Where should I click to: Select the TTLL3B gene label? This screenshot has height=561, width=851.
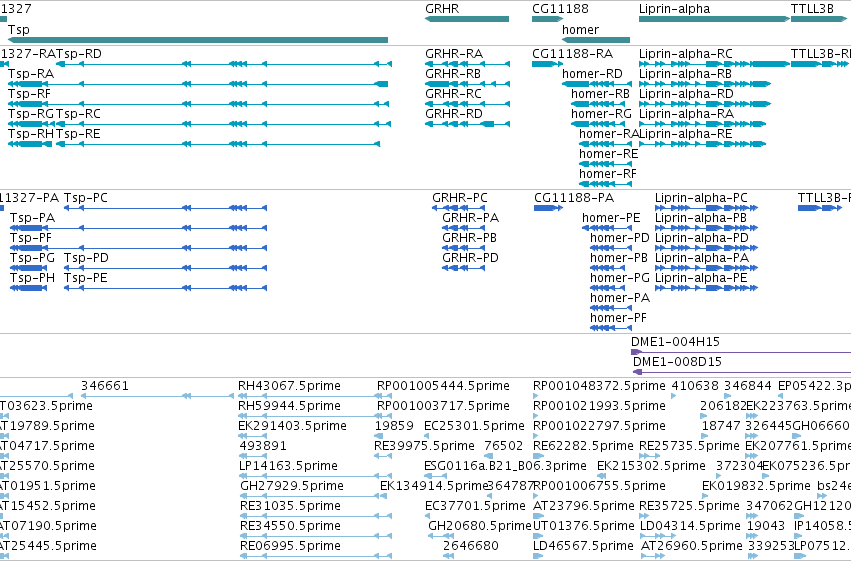pos(812,9)
